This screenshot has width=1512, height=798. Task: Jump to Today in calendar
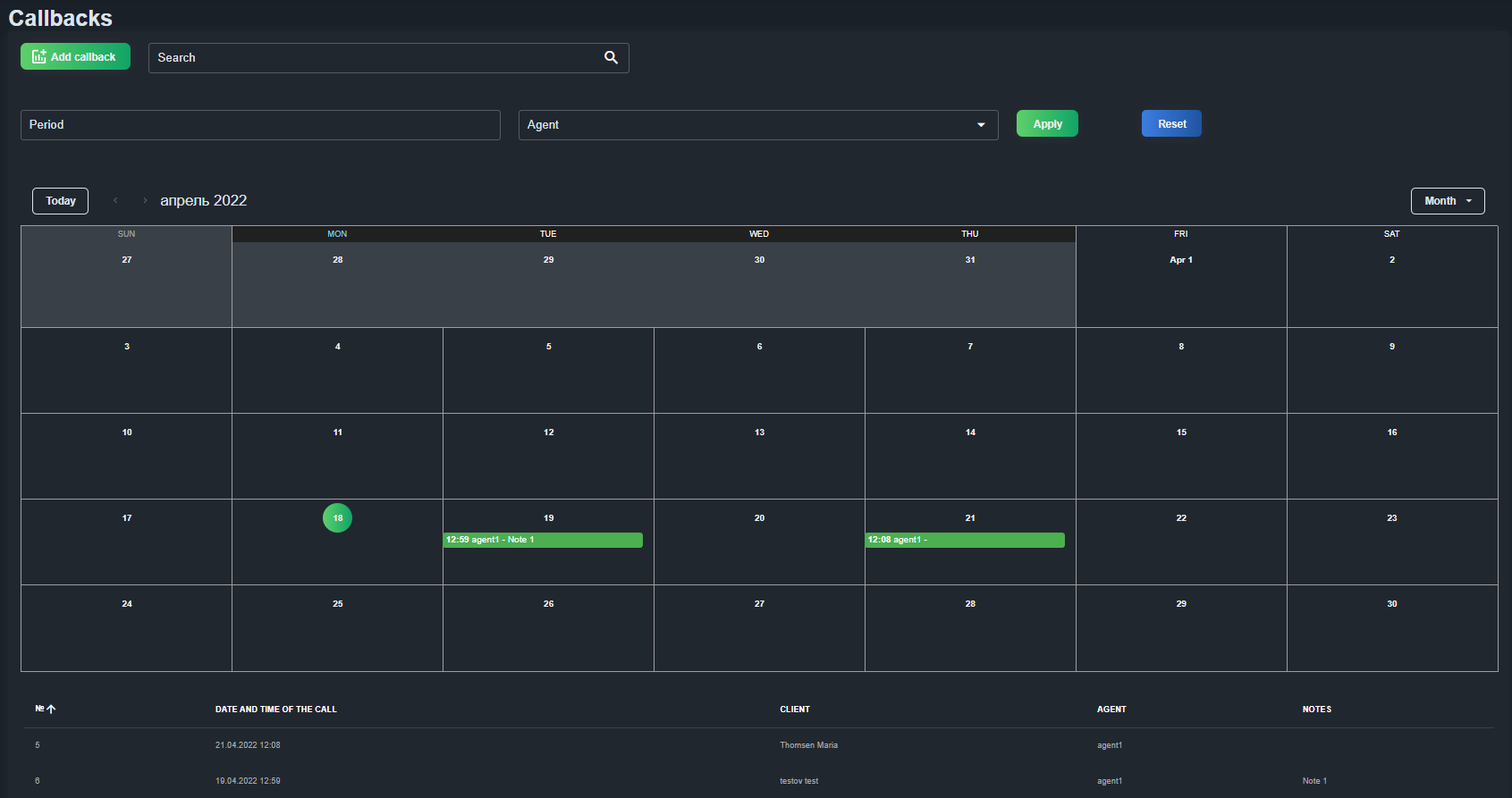[60, 201]
